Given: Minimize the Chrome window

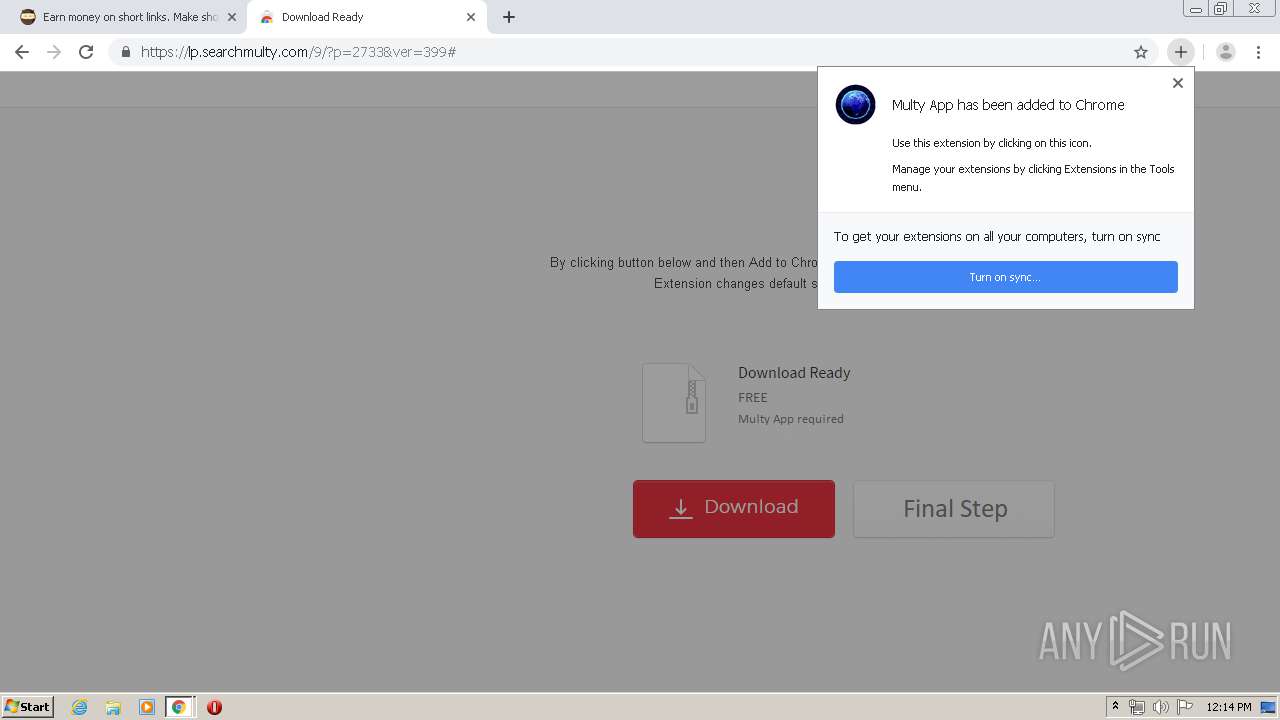Looking at the screenshot, I should click(1195, 9).
